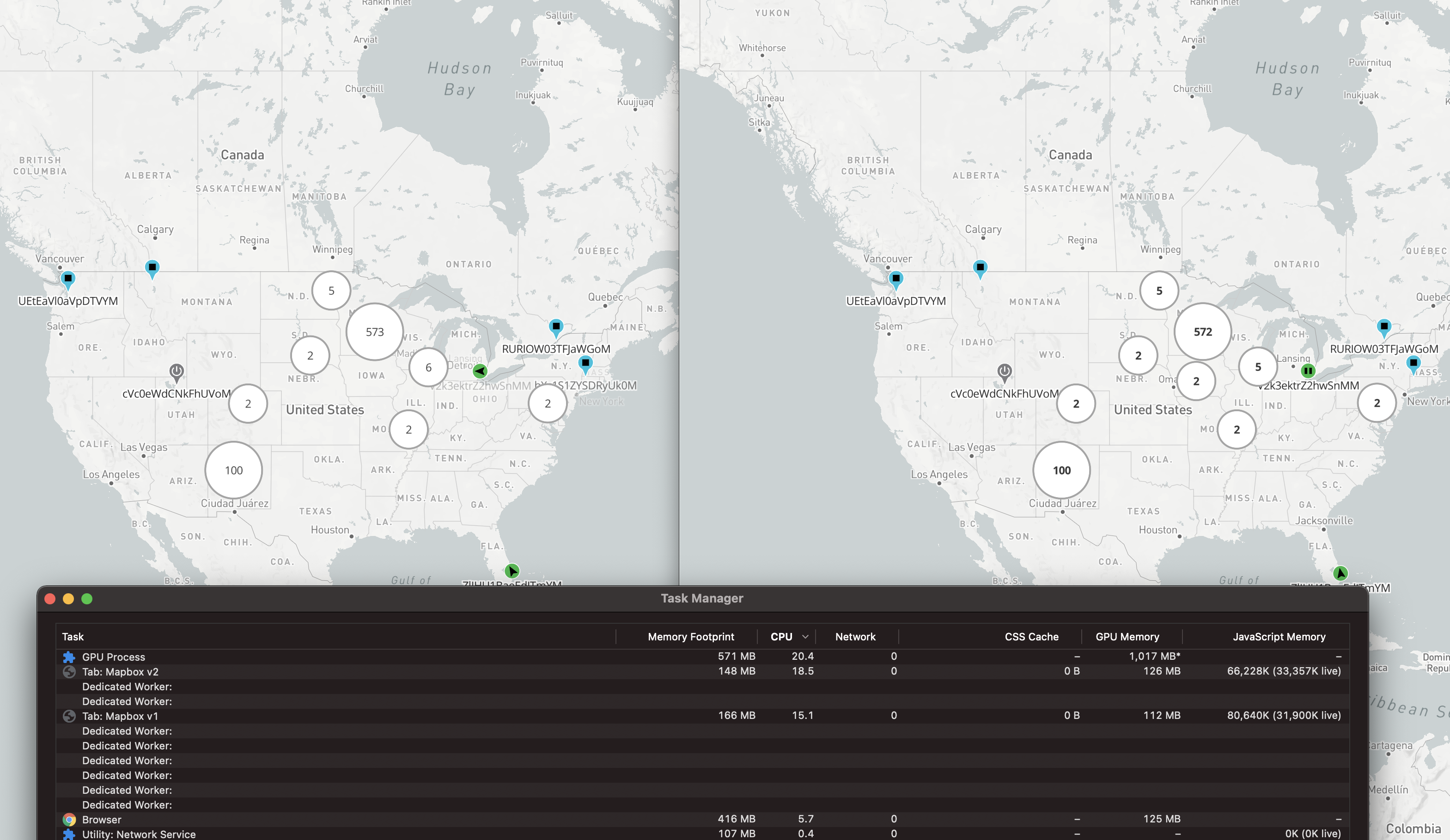Viewport: 1450px width, 840px height.
Task: Sort by CSS Cache column header
Action: 1032,637
